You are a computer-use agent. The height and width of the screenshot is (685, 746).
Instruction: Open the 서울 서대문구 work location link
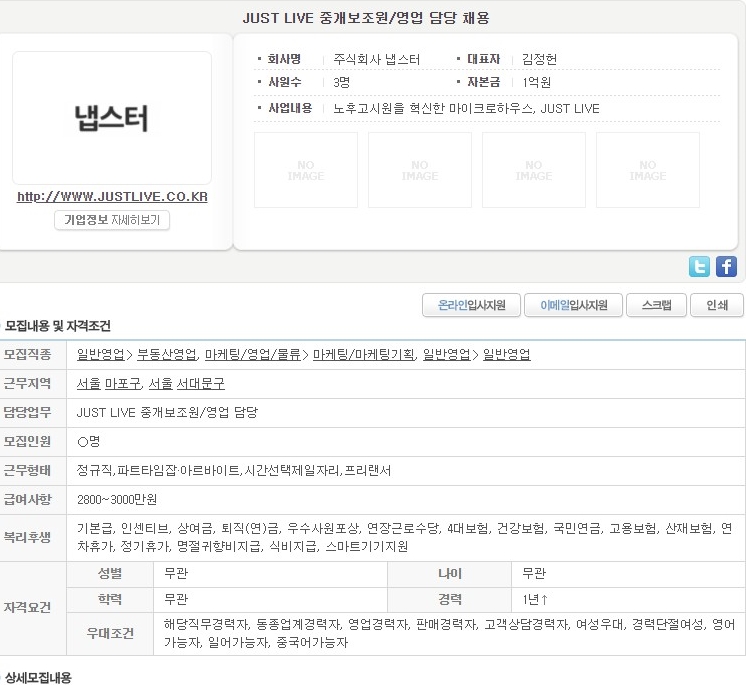tap(186, 383)
